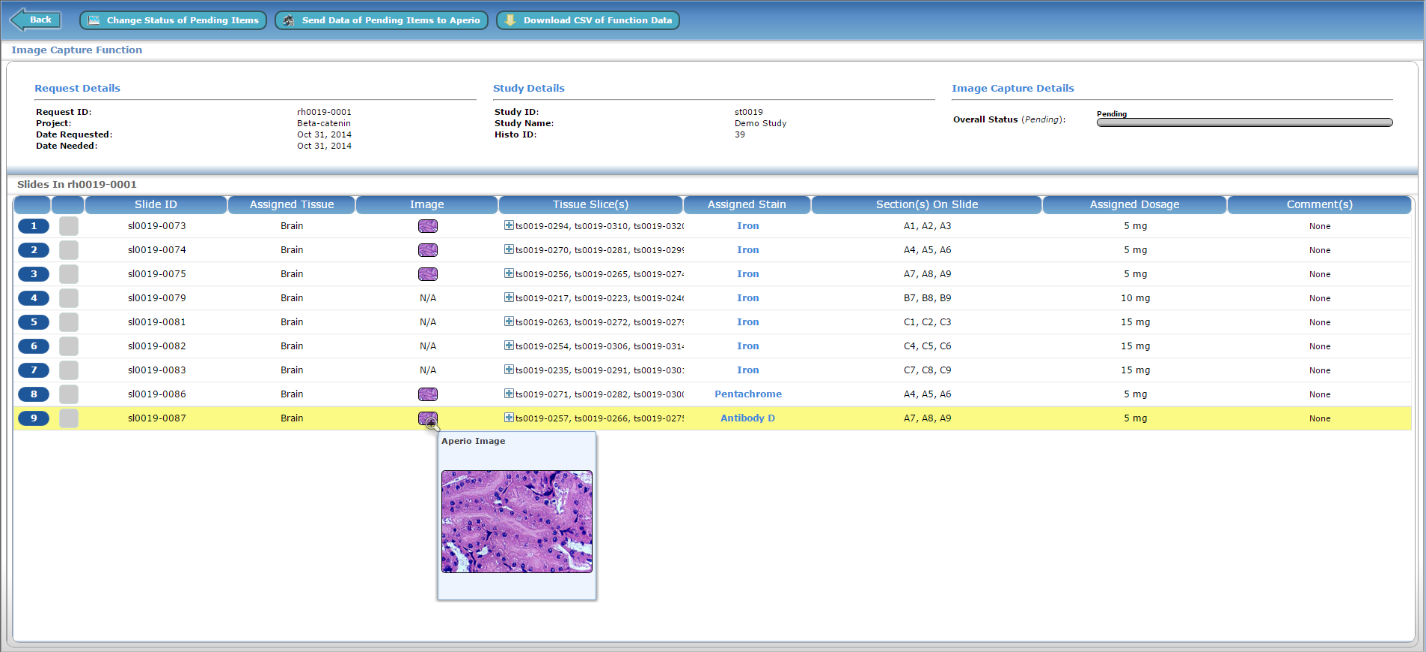Select the grey checkbox for slide sl0019-0083
Screen dimensions: 1426x652
(x=69, y=370)
